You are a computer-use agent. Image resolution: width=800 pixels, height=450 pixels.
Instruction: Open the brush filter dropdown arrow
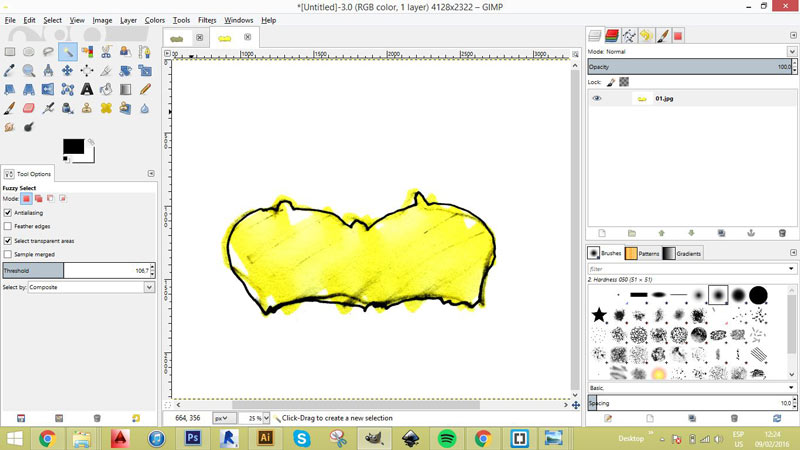[791, 269]
